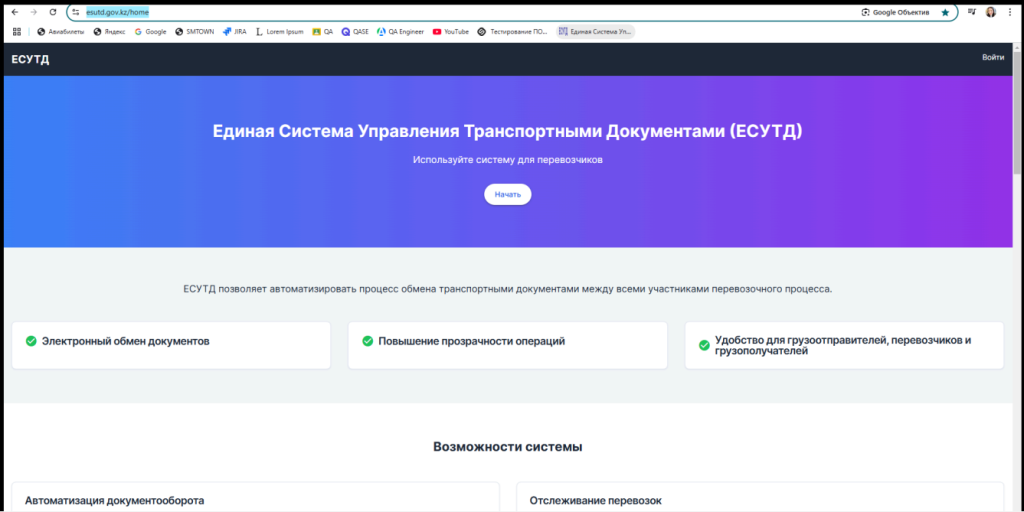Click checkmark icon beside Повышение прозрачности операций
Viewport: 1024px width, 512px height.
pyautogui.click(x=368, y=341)
